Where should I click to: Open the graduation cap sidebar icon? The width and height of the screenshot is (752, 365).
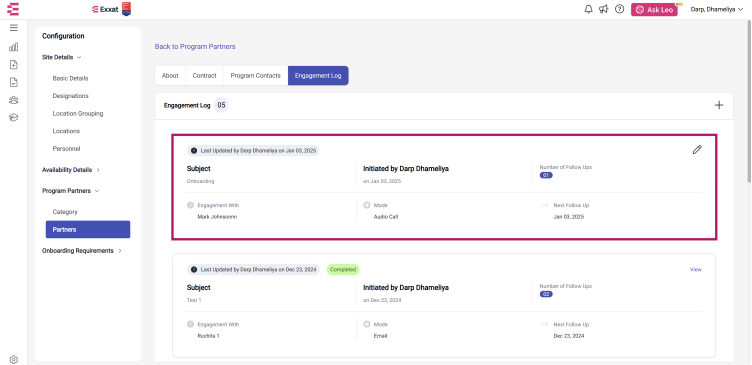click(13, 118)
